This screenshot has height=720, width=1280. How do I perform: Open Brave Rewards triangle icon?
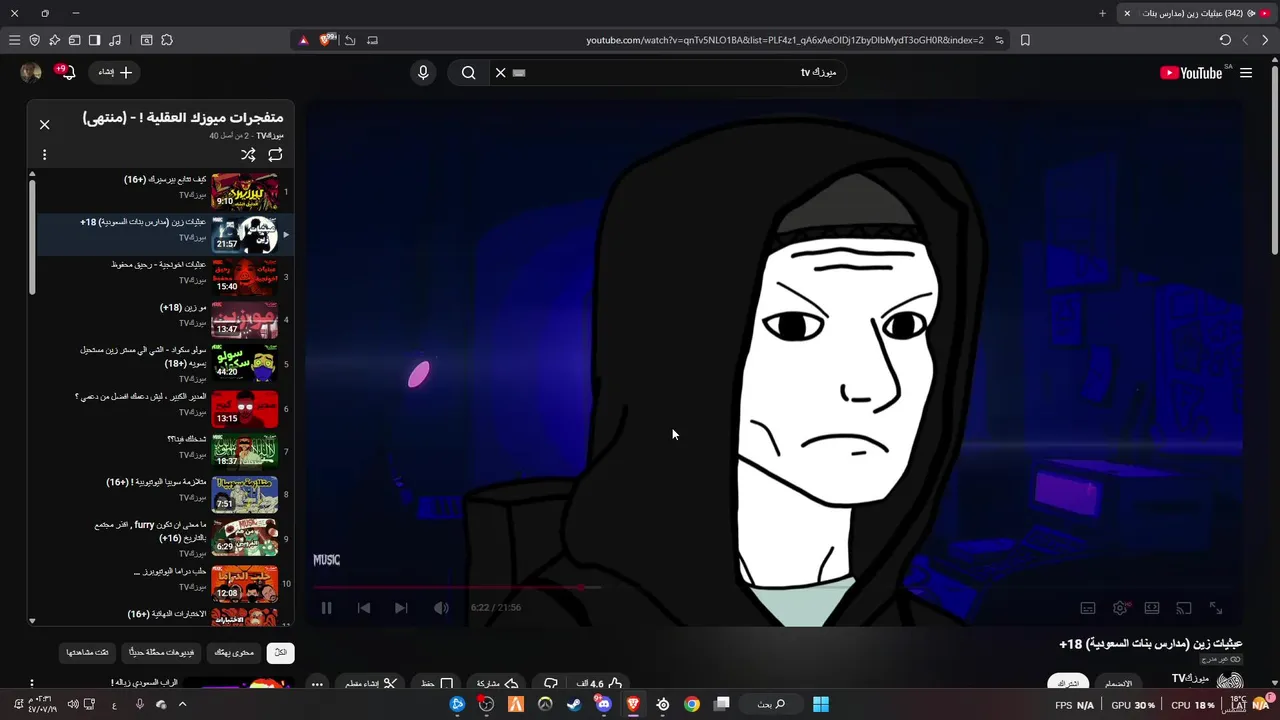pos(304,40)
